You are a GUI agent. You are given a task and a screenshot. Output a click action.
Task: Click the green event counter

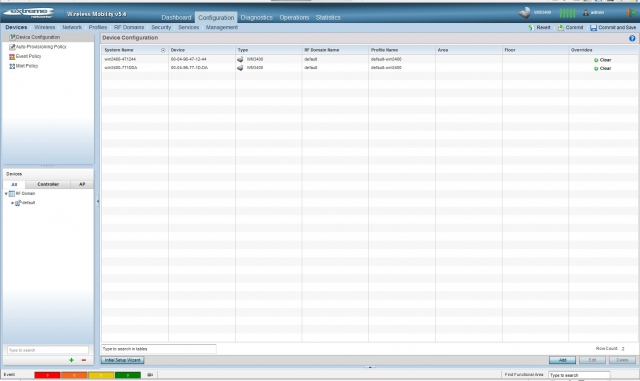click(128, 375)
